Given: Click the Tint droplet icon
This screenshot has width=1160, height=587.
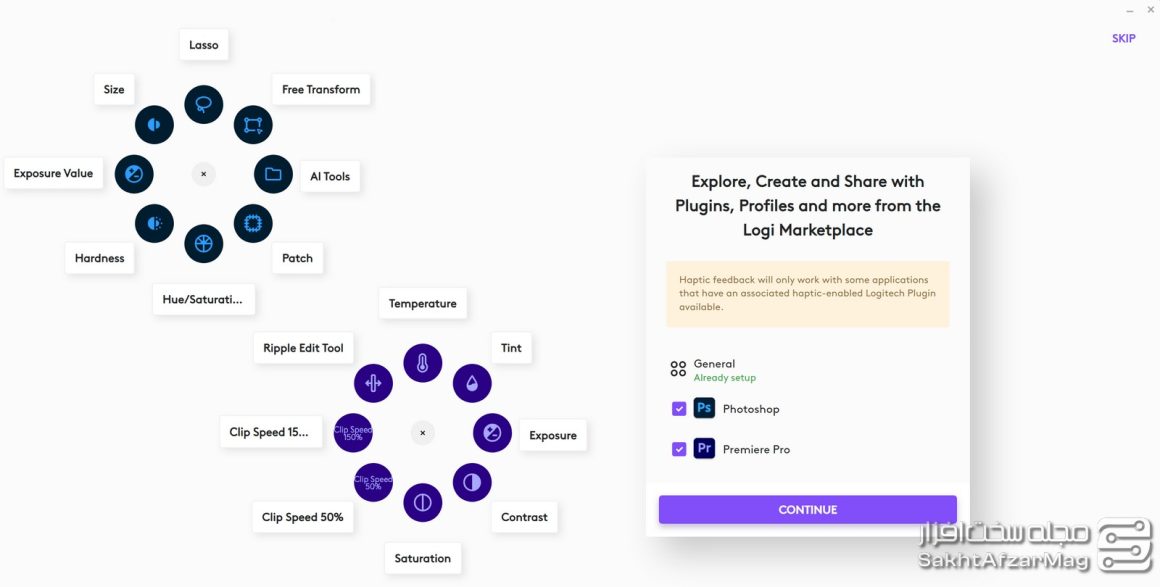Looking at the screenshot, I should 472,383.
